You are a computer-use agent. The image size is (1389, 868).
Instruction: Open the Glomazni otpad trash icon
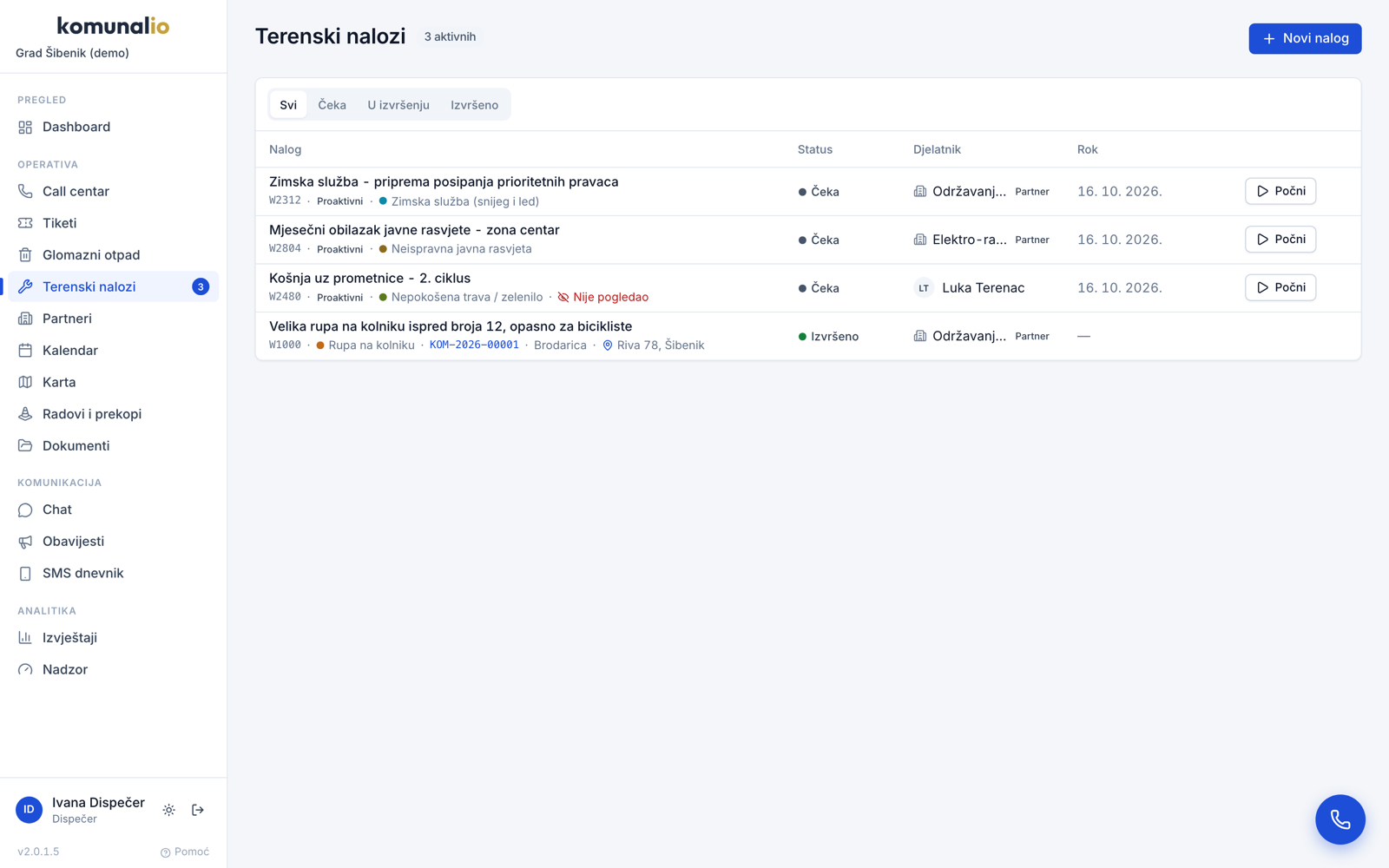(25, 255)
